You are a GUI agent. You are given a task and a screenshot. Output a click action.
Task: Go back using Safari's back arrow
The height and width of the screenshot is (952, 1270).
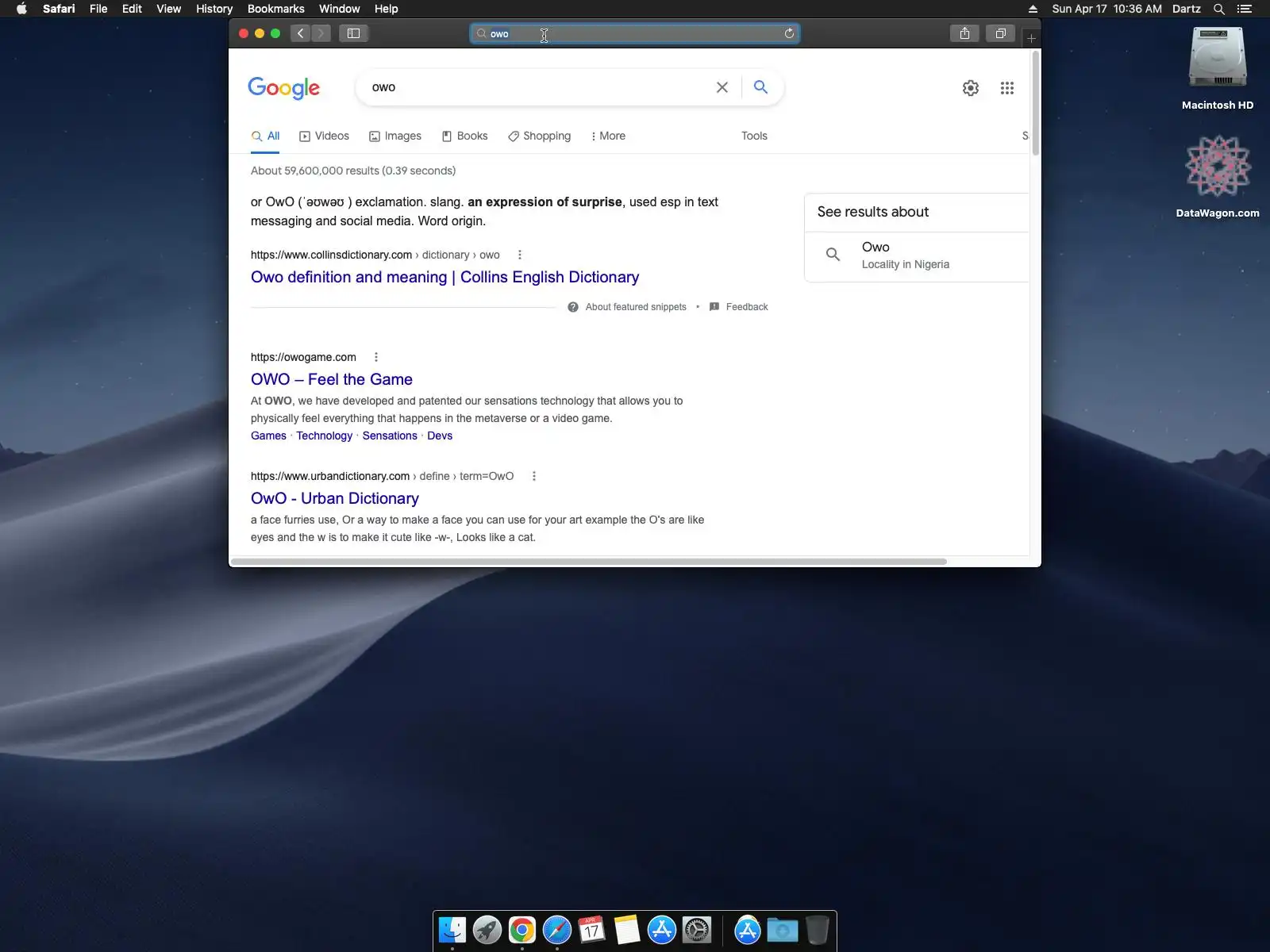[300, 33]
